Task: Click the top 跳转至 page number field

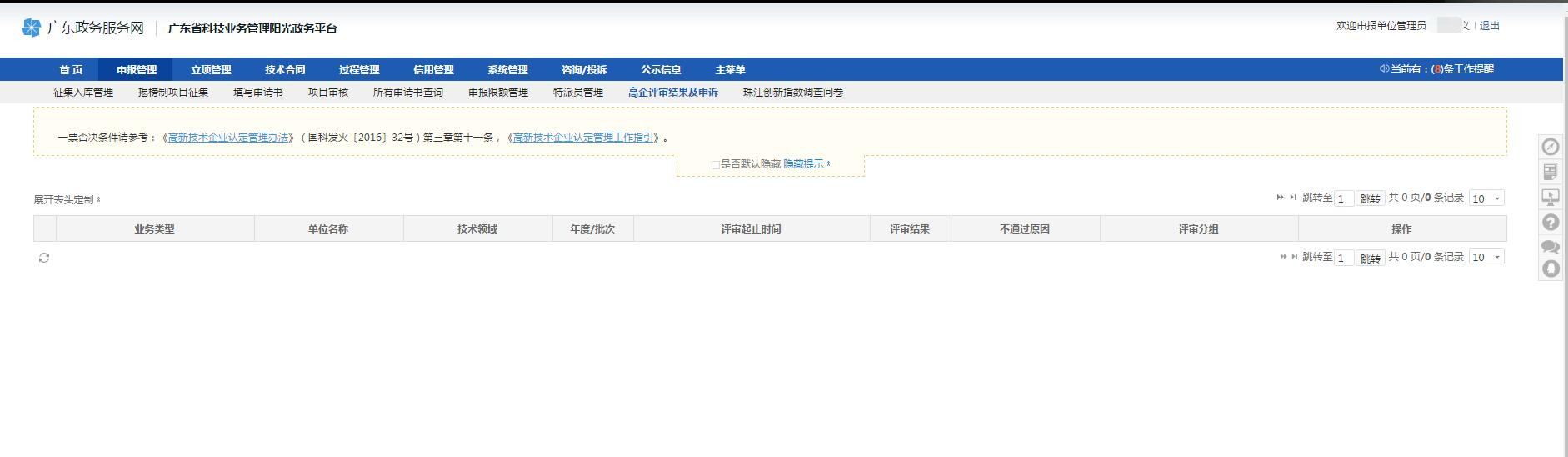Action: [1343, 198]
